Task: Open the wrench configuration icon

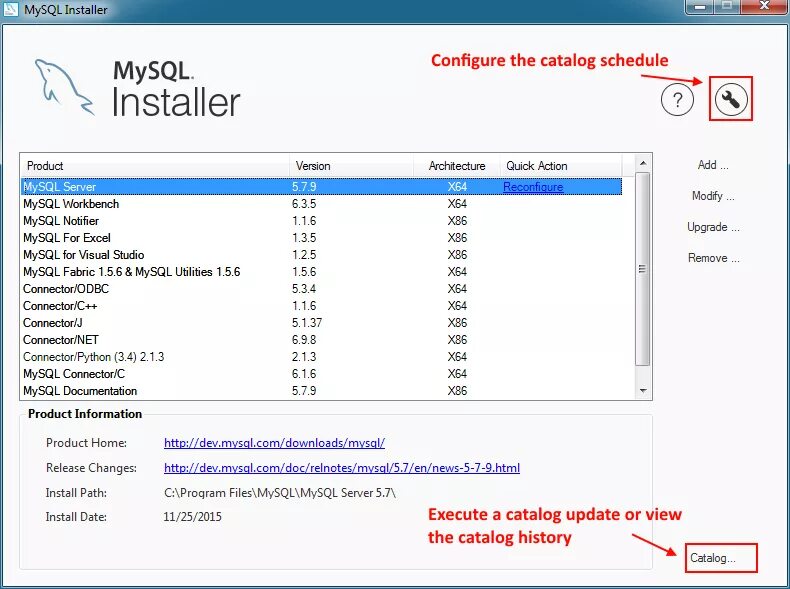Action: (731, 99)
